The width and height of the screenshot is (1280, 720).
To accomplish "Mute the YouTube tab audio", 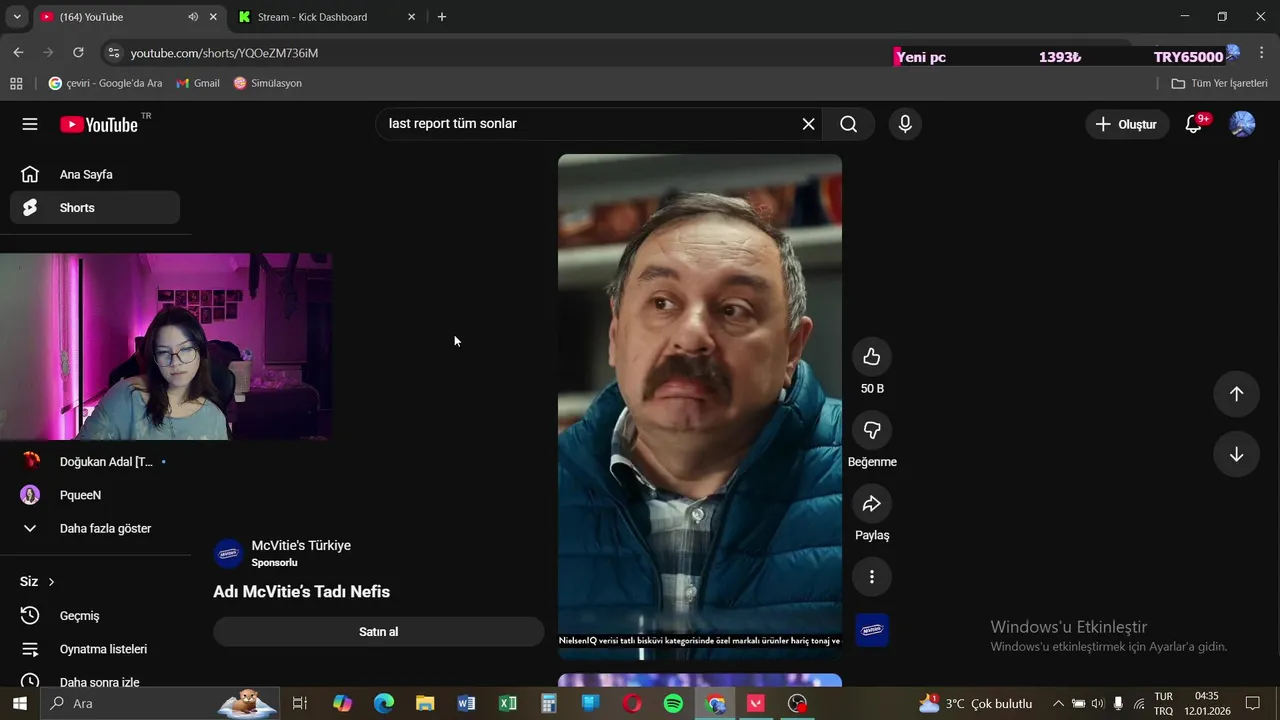I will tap(192, 17).
